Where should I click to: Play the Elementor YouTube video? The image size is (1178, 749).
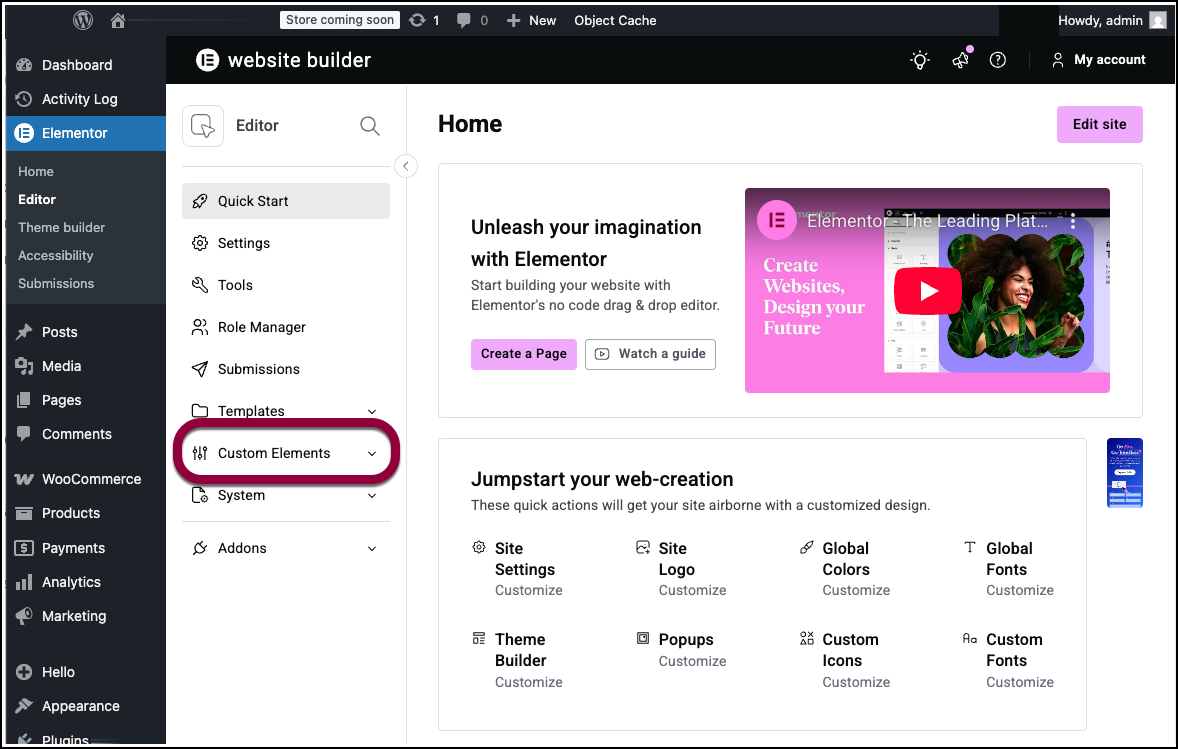927,291
